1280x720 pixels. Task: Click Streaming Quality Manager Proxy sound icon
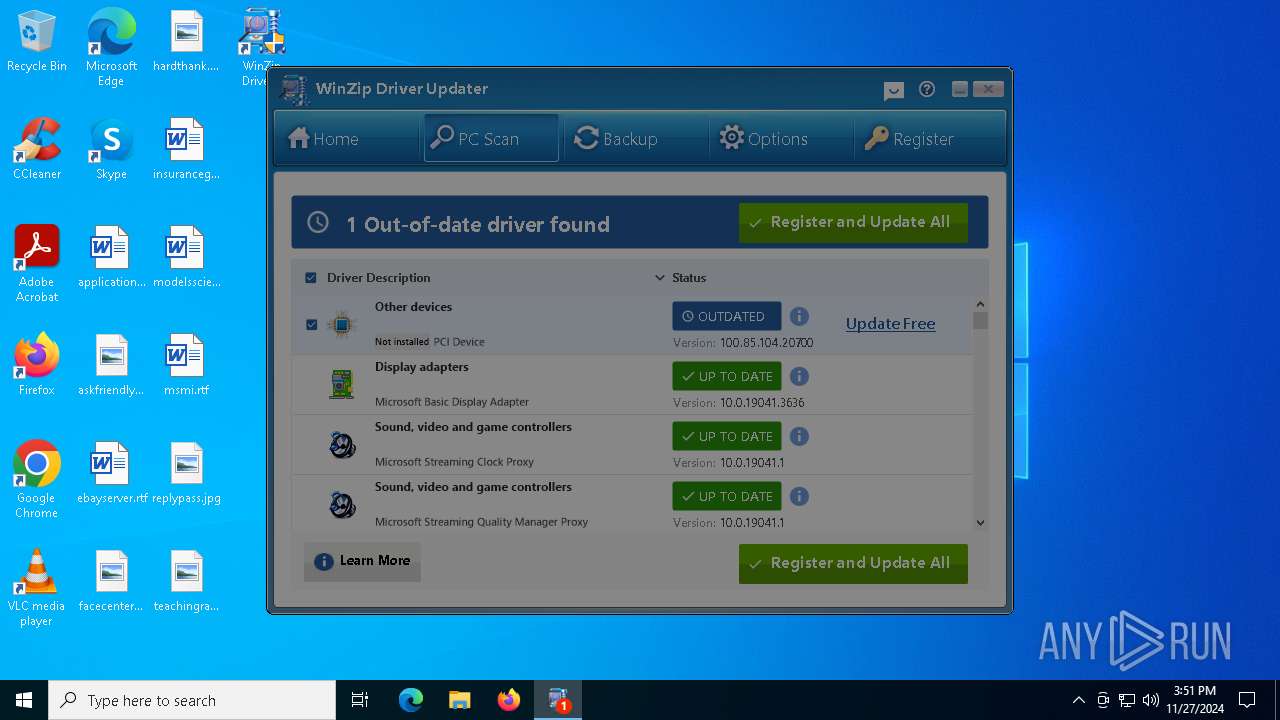click(342, 504)
